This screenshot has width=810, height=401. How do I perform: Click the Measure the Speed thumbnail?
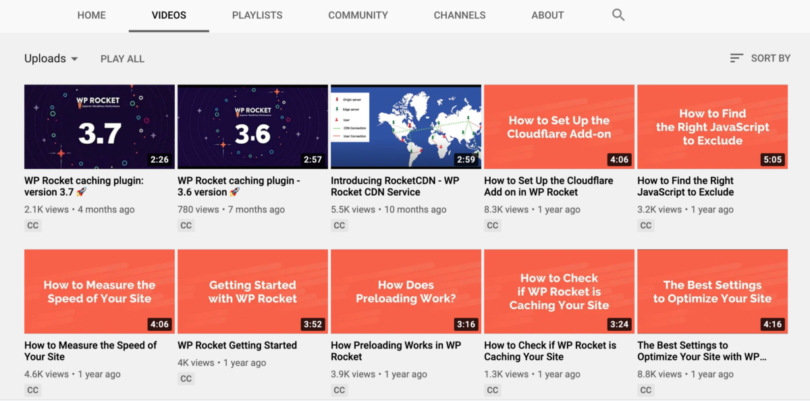[x=99, y=291]
